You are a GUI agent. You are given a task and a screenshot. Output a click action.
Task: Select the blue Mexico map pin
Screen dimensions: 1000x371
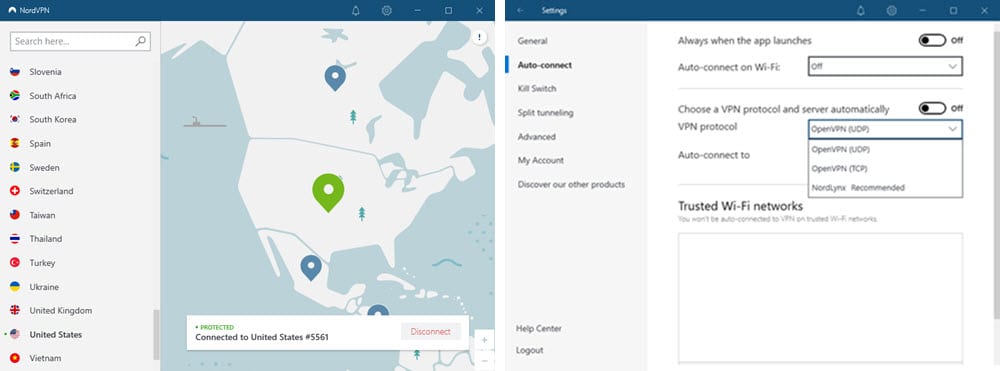[x=311, y=267]
